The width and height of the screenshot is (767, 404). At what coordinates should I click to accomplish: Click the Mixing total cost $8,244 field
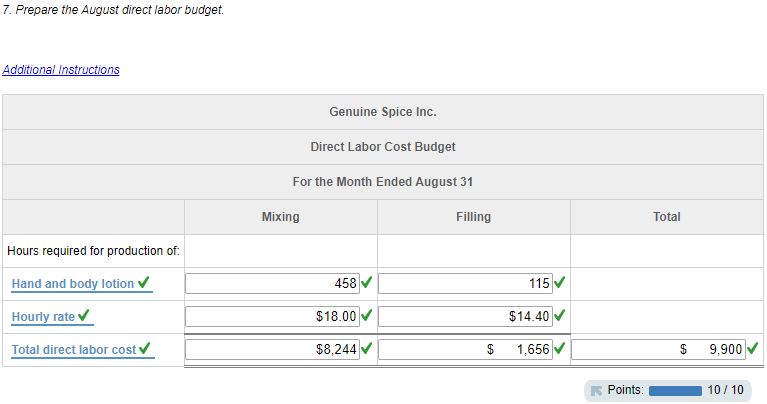(x=272, y=350)
